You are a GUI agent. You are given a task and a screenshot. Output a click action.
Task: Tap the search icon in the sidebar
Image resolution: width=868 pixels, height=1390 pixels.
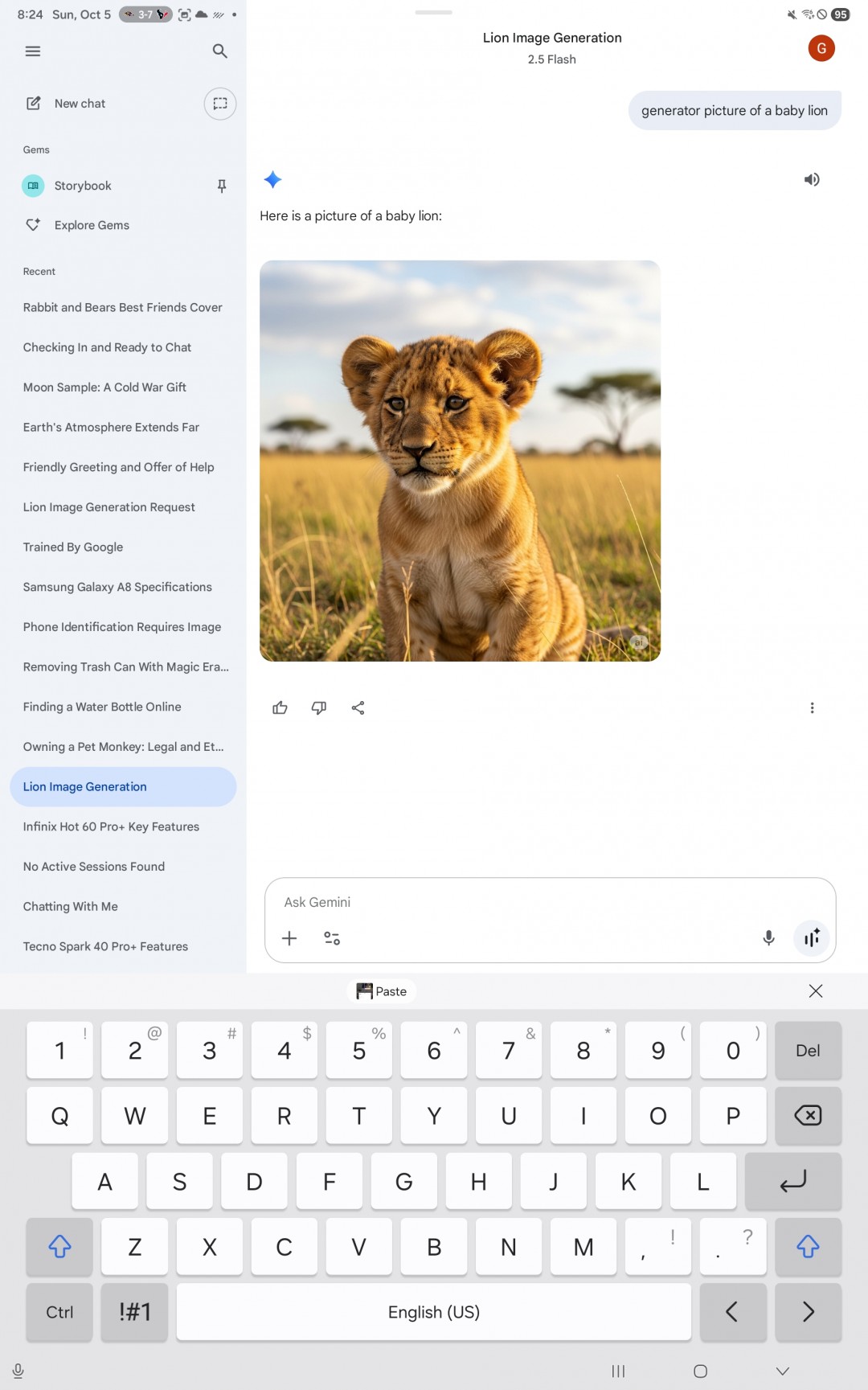click(219, 51)
